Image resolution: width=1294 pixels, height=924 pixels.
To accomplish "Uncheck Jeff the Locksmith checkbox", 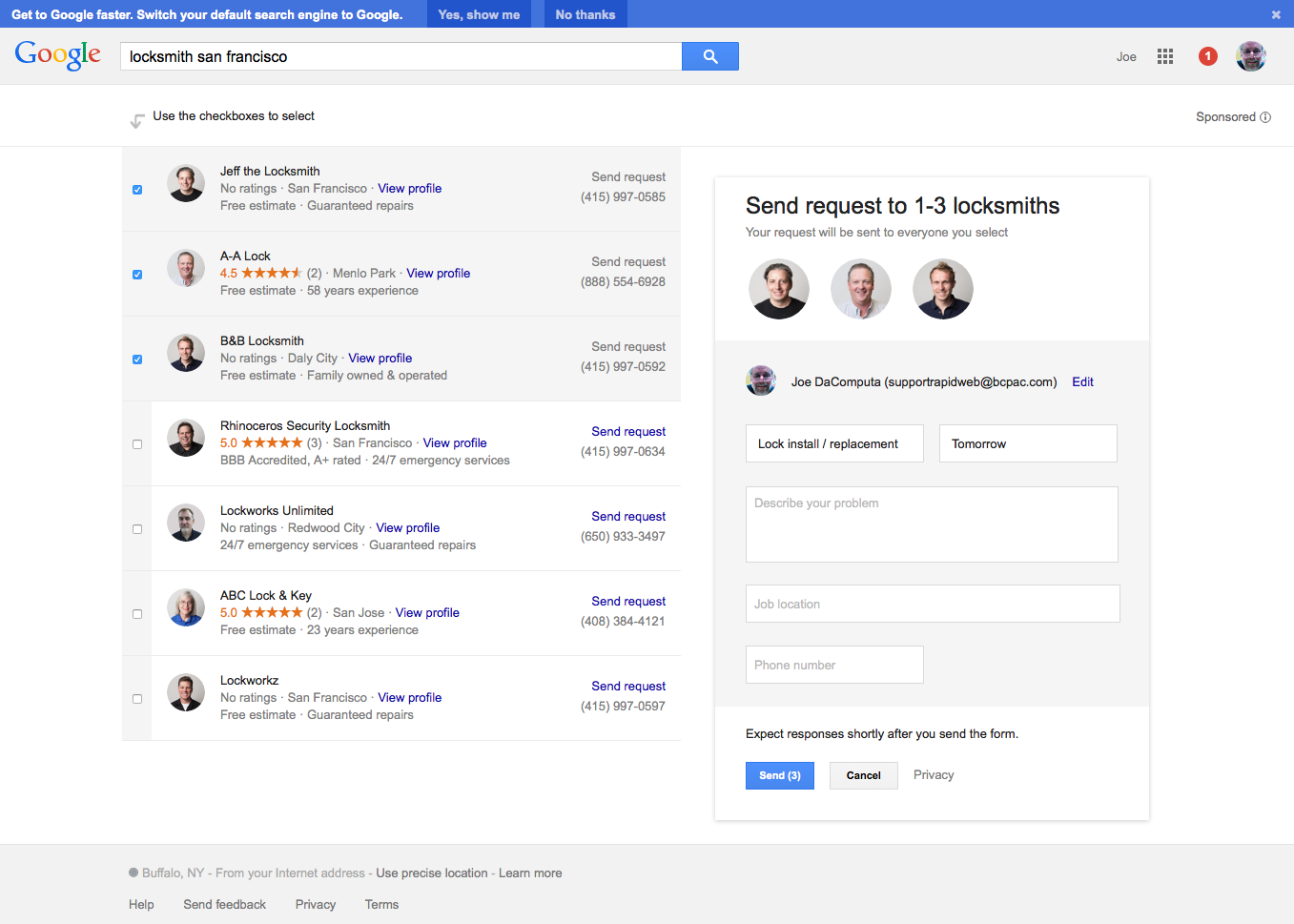I will [137, 190].
